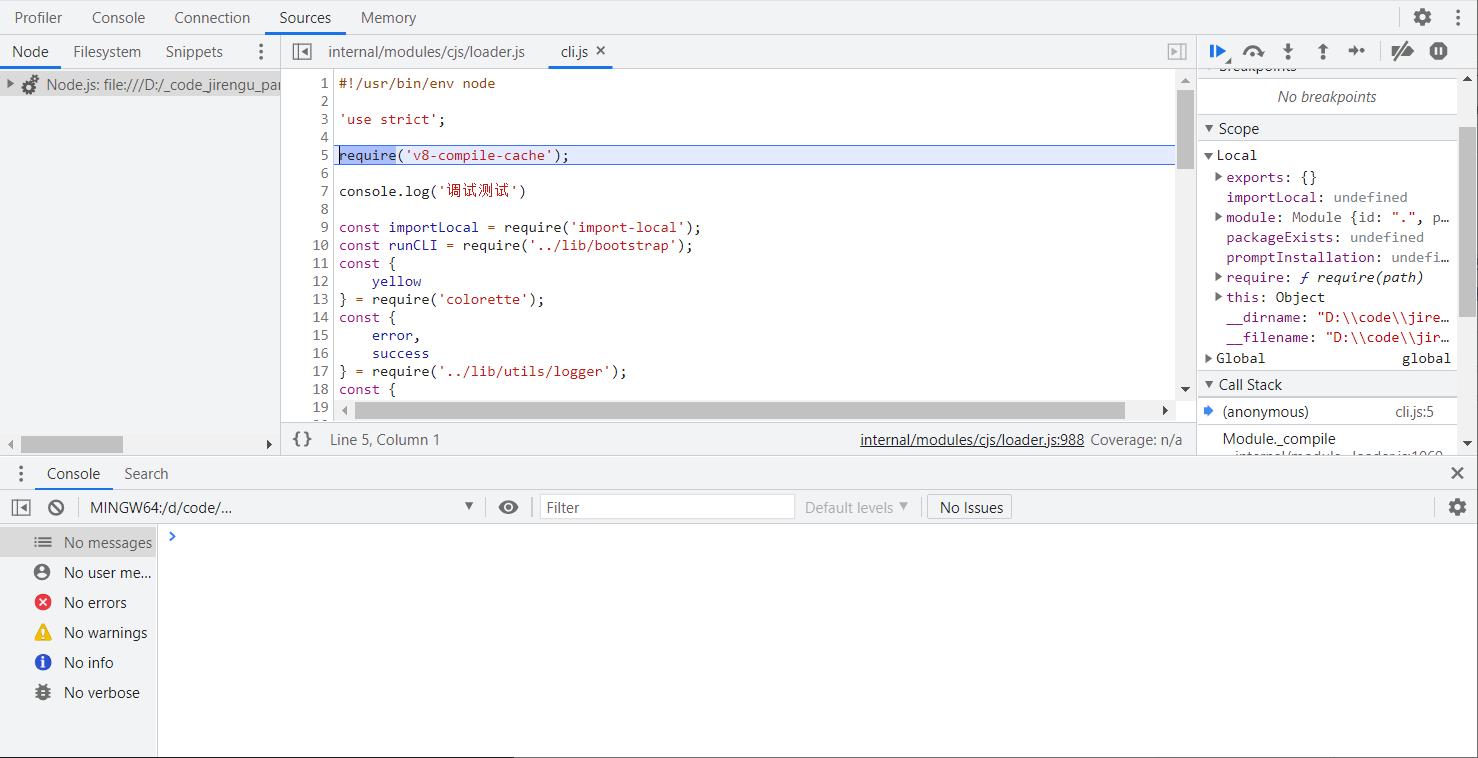Open Default levels dropdown
Viewport: 1478px width, 758px height.
[x=856, y=507]
